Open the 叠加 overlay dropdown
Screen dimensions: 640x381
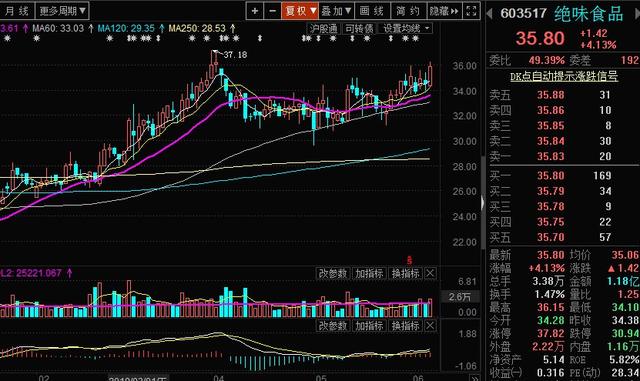[336, 11]
